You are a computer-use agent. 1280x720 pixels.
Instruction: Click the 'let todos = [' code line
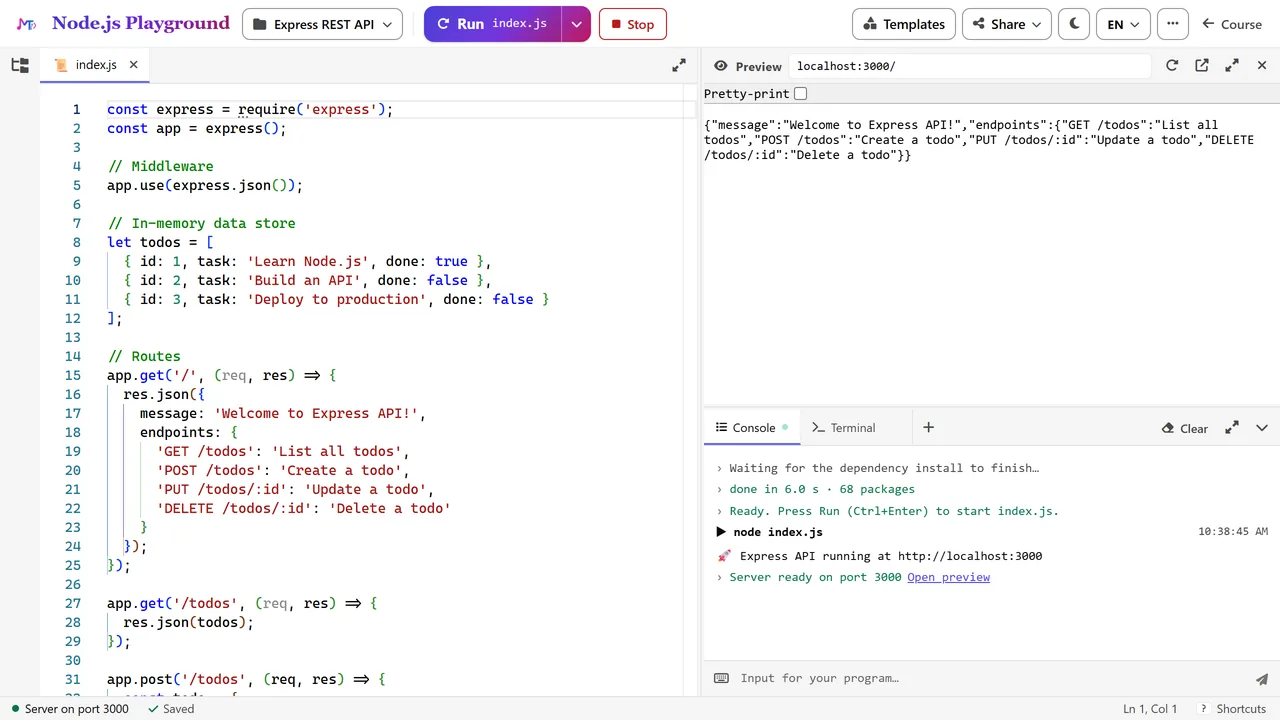point(160,242)
